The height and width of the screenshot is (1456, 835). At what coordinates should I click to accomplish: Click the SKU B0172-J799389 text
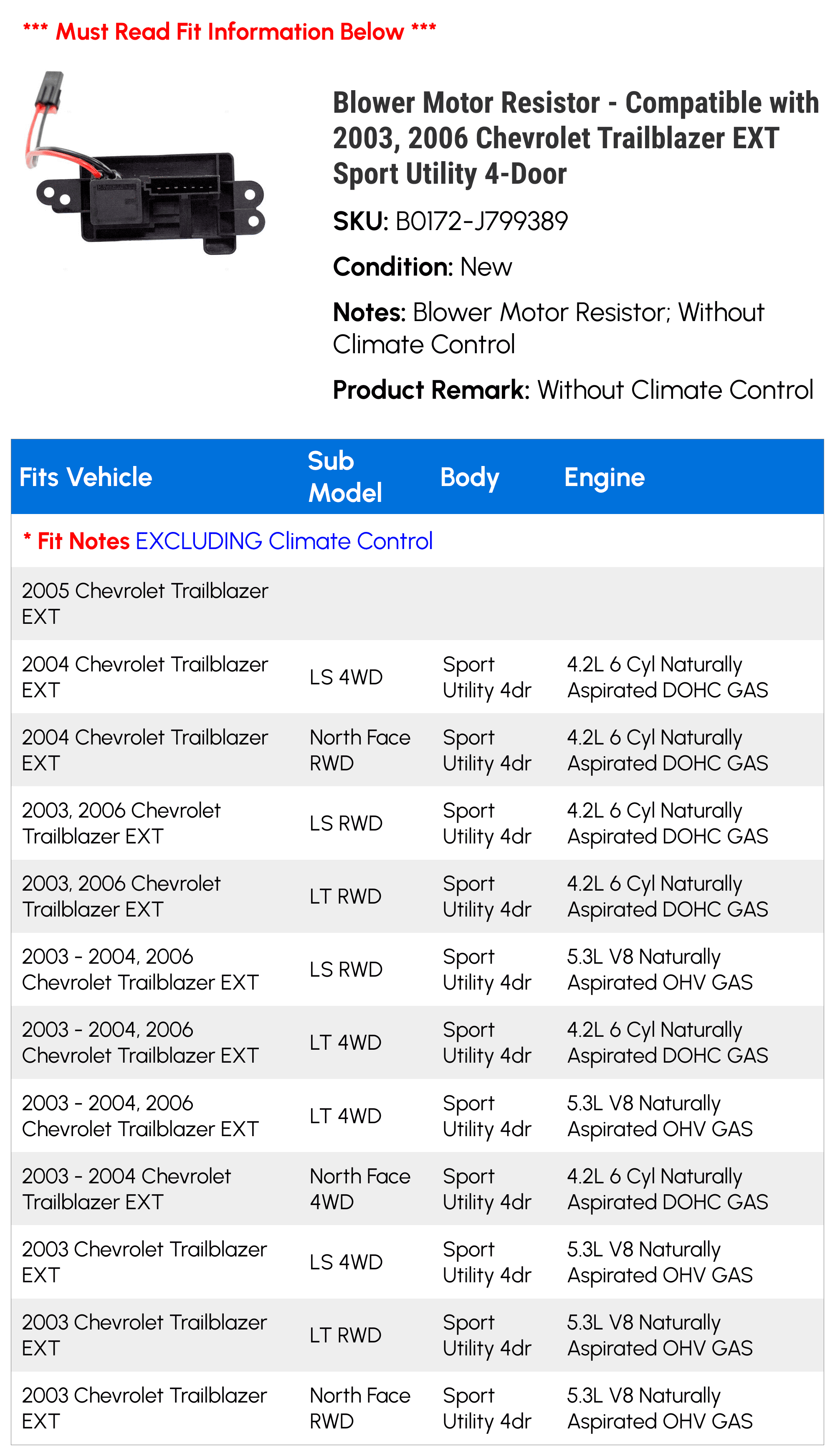(451, 221)
